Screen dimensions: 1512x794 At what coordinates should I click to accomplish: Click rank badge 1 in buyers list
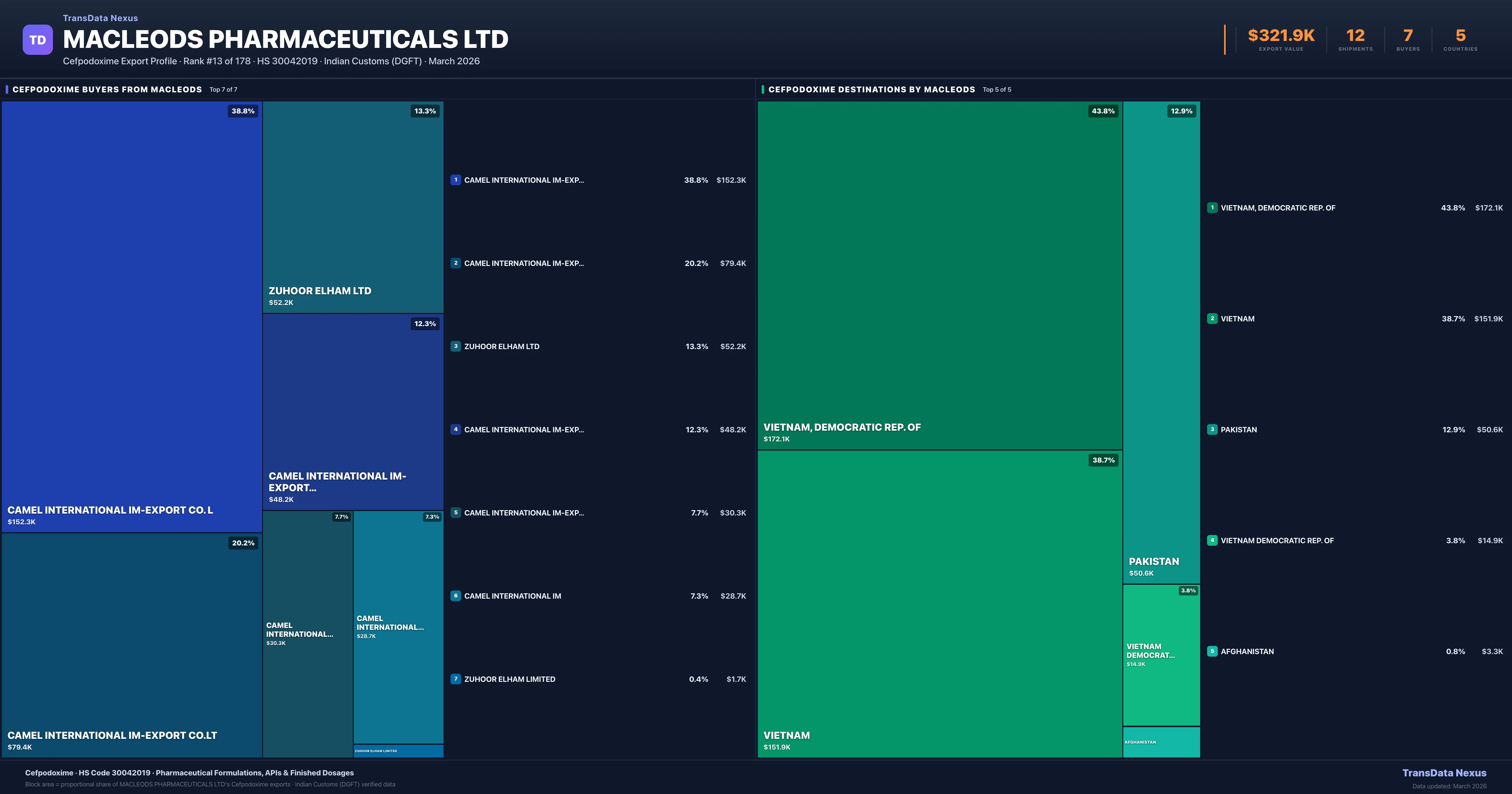pyautogui.click(x=455, y=180)
